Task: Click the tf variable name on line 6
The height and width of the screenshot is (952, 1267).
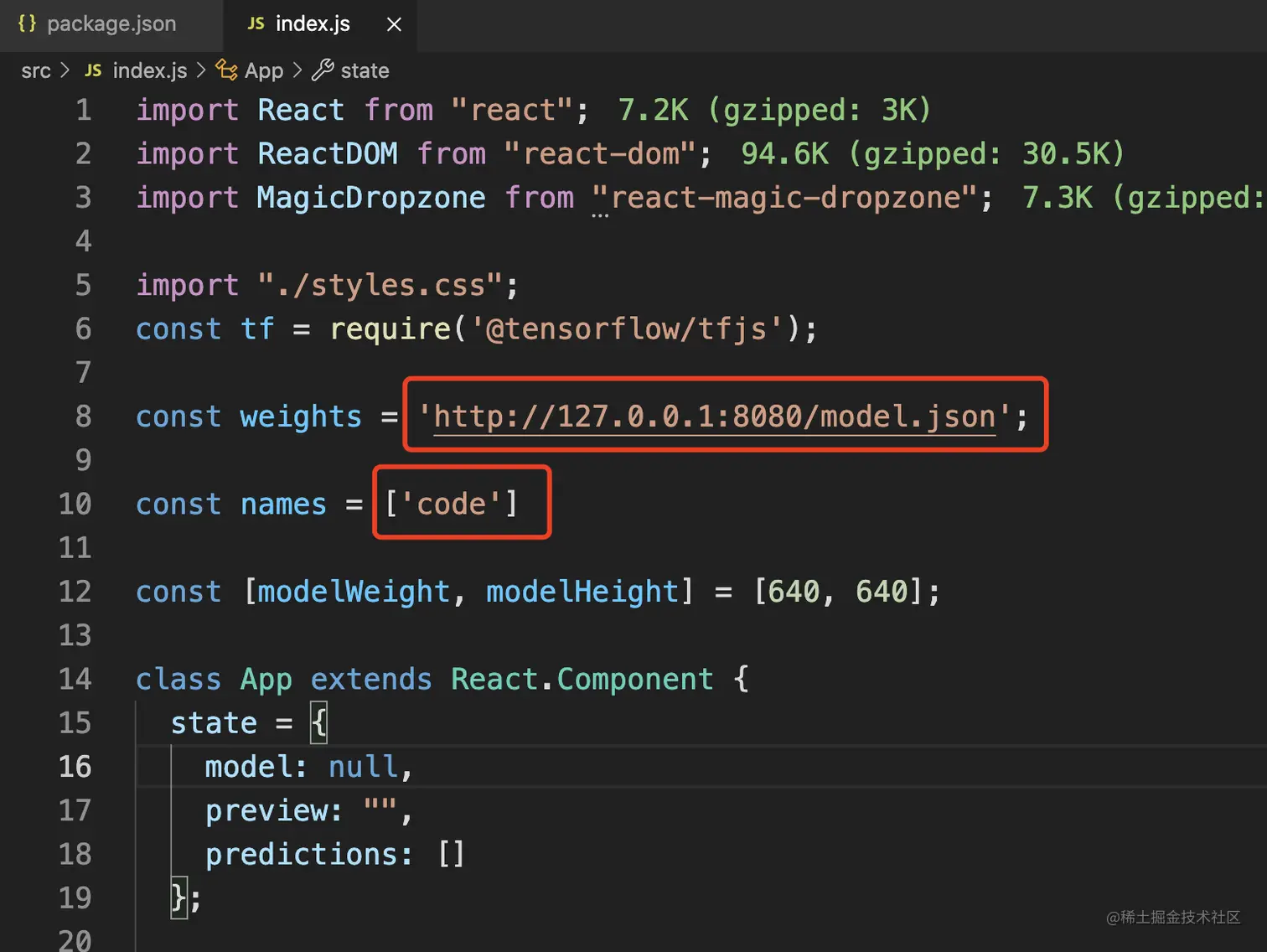Action: coord(257,329)
